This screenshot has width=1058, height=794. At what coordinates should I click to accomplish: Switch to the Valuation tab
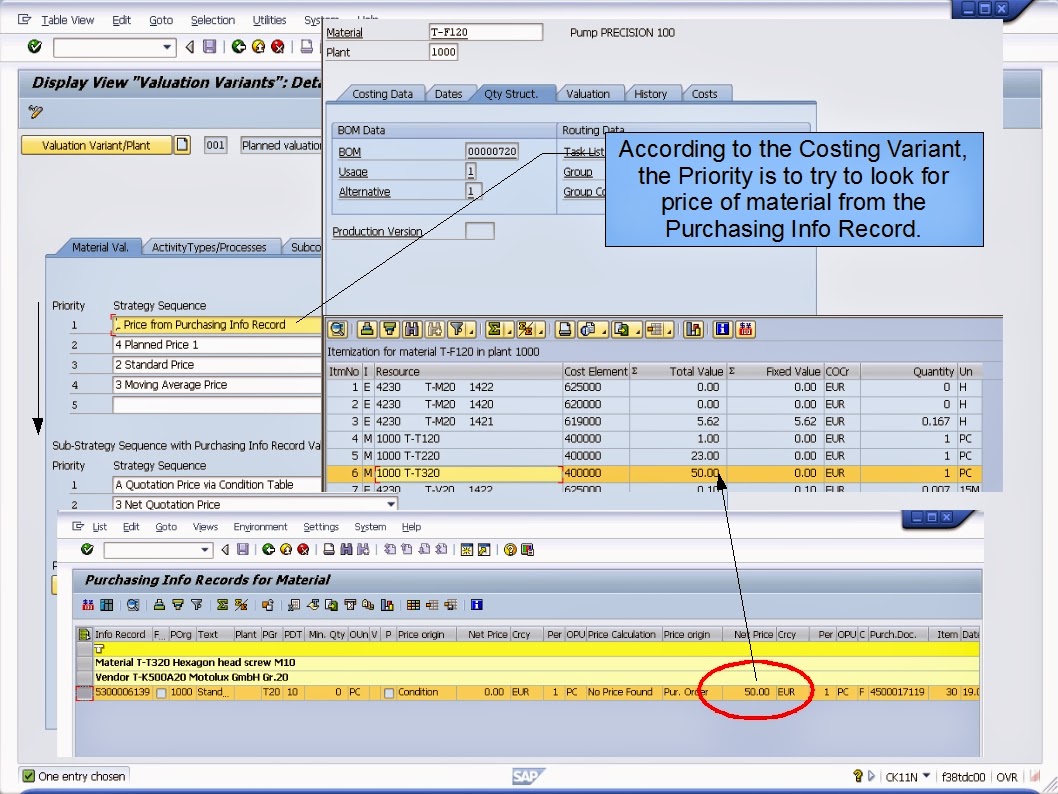coord(590,93)
